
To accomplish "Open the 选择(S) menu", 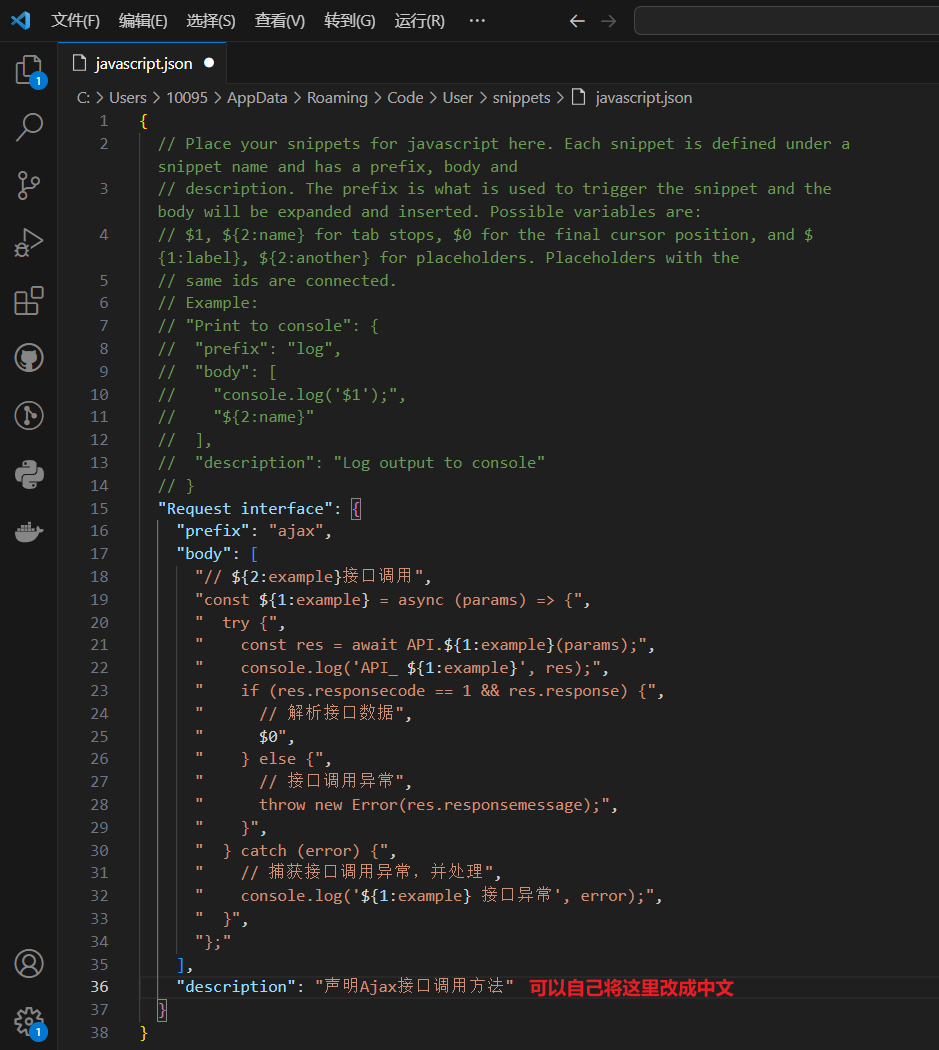I will [x=211, y=21].
